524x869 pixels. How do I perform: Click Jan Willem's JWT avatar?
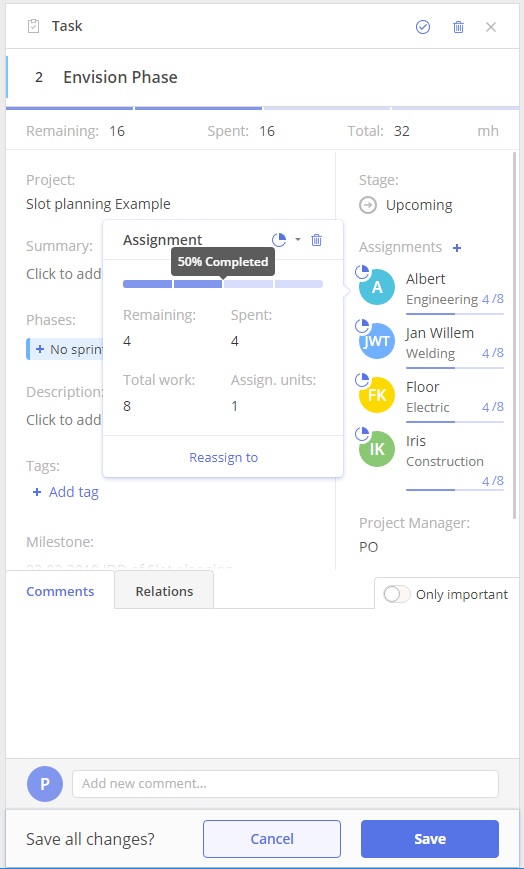coord(377,341)
